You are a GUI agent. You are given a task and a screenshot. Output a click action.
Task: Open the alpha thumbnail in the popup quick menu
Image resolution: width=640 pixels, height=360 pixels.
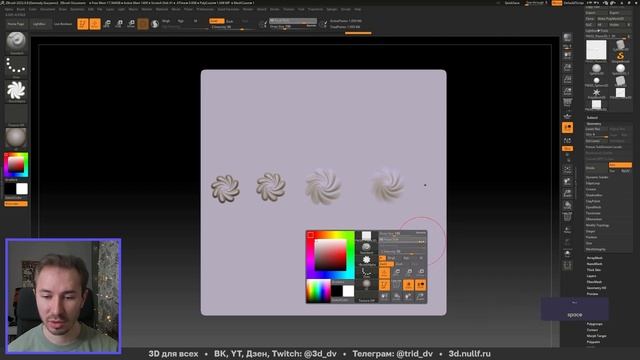pyautogui.click(x=367, y=260)
